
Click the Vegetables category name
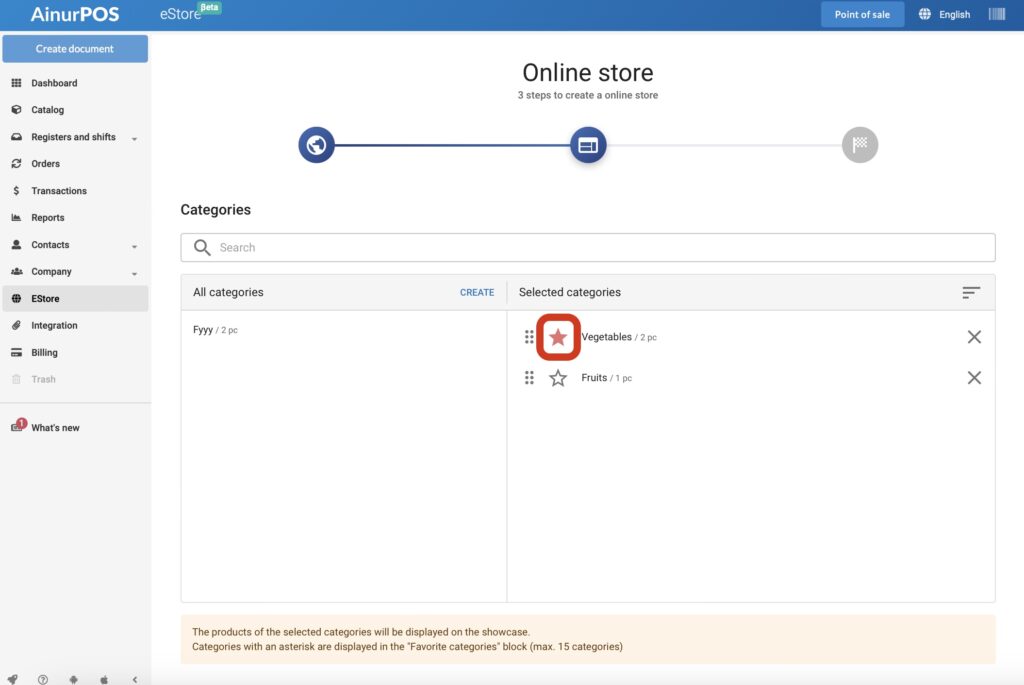(x=607, y=337)
